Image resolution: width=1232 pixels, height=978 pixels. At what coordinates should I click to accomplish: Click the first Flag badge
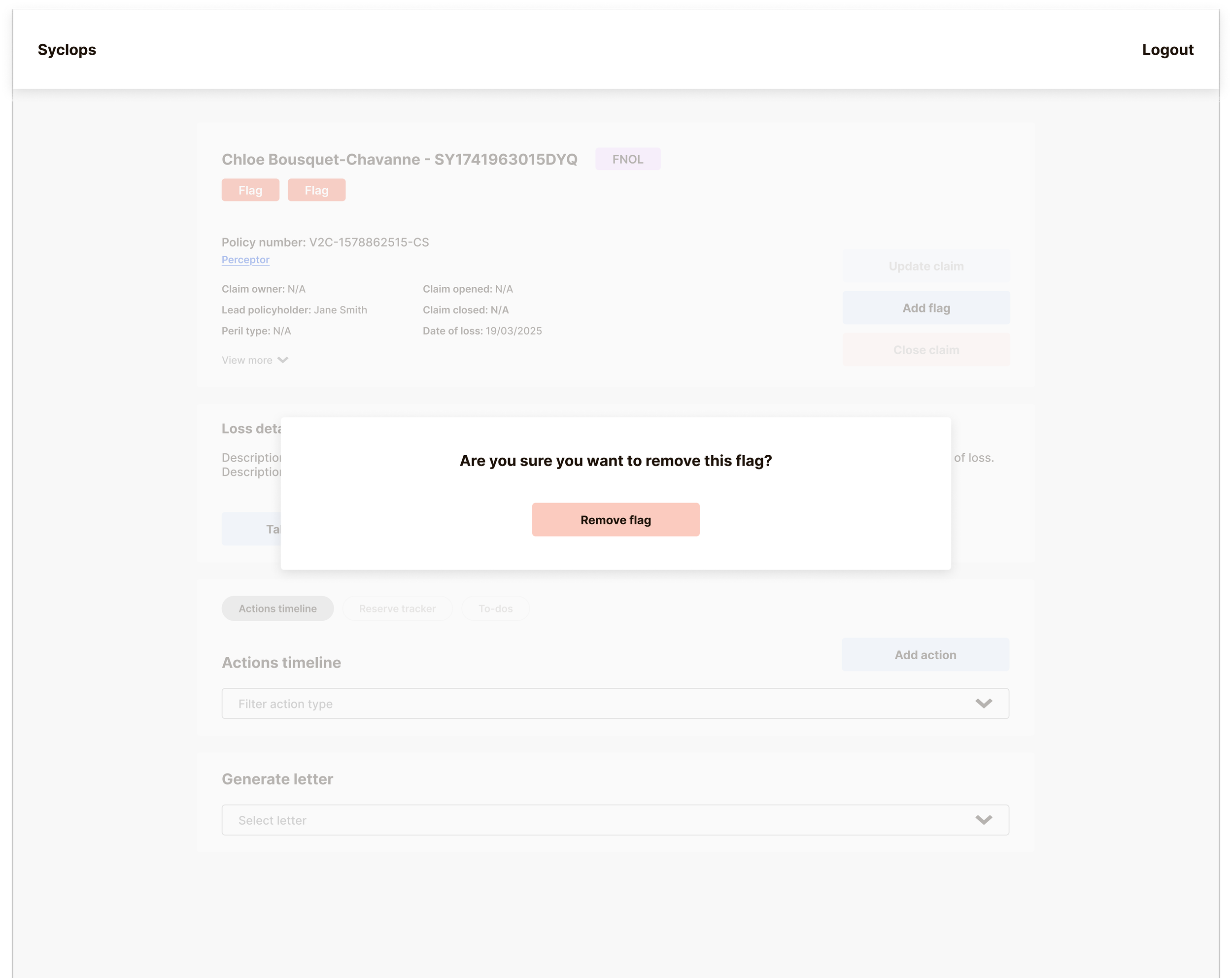tap(250, 190)
